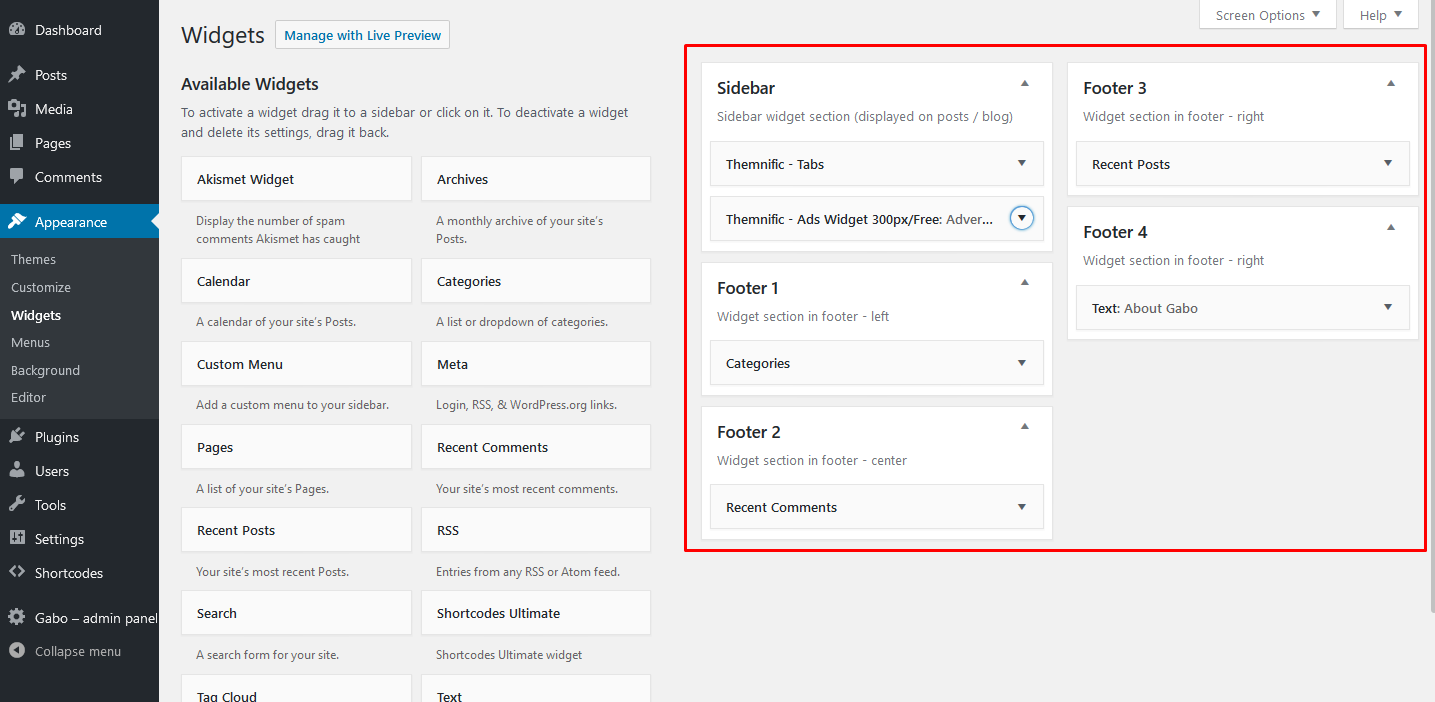Screen dimensions: 1435x702
Task: Select Customize under Appearance
Action: [41, 287]
